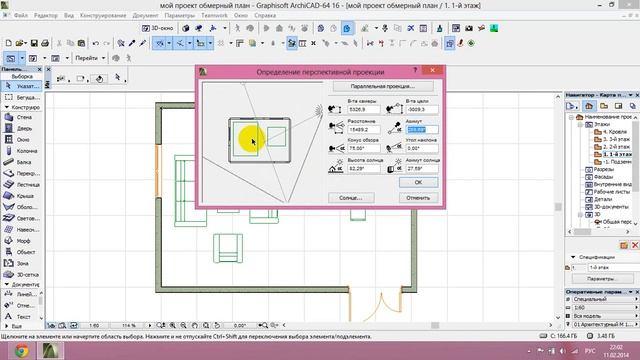Click the Отменить button in dialog

418,198
